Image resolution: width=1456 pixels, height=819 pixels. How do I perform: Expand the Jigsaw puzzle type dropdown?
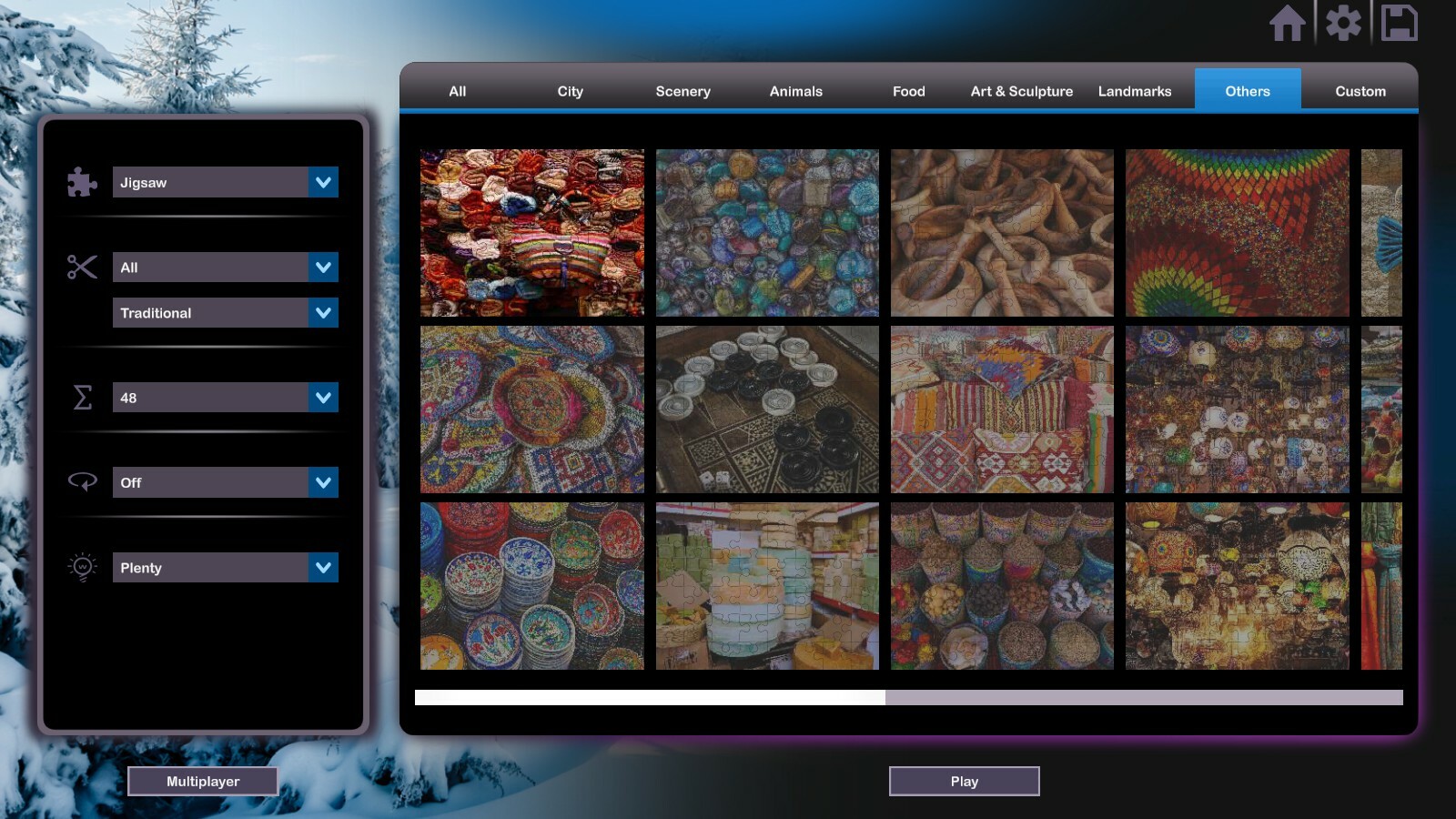323,182
